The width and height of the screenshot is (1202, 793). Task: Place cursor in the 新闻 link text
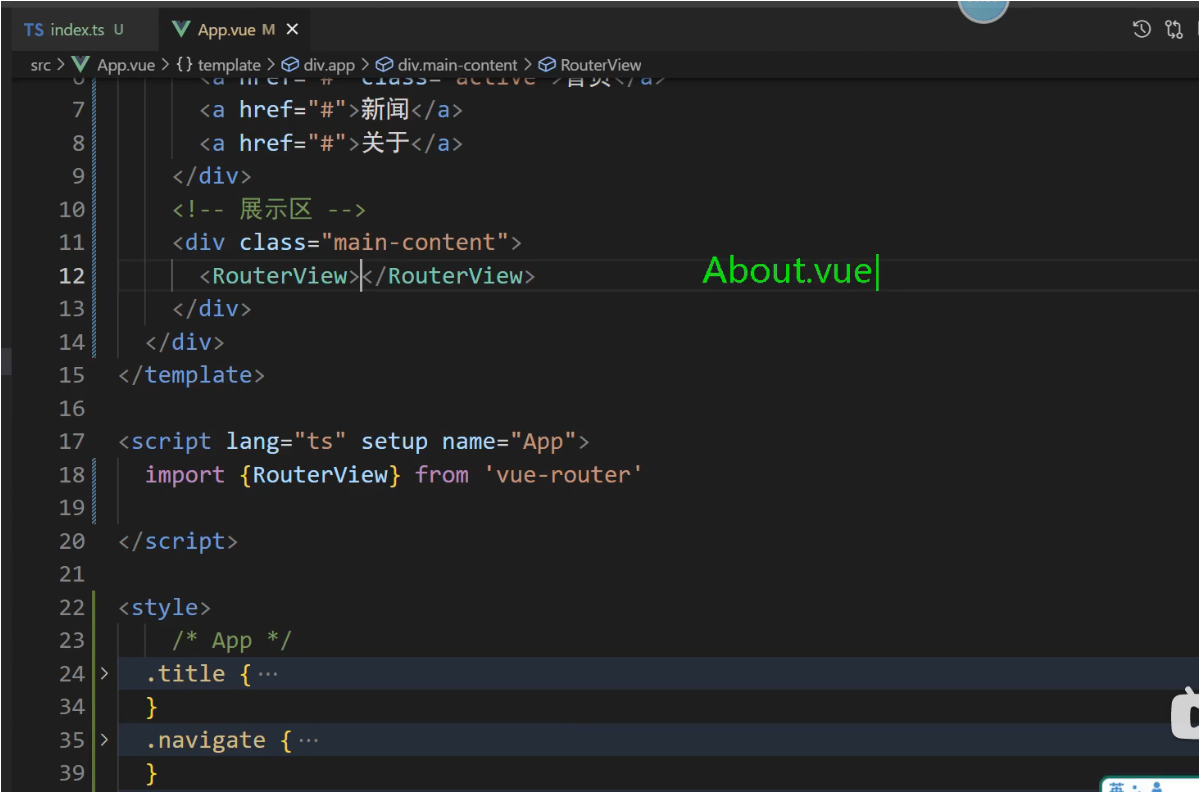click(386, 110)
